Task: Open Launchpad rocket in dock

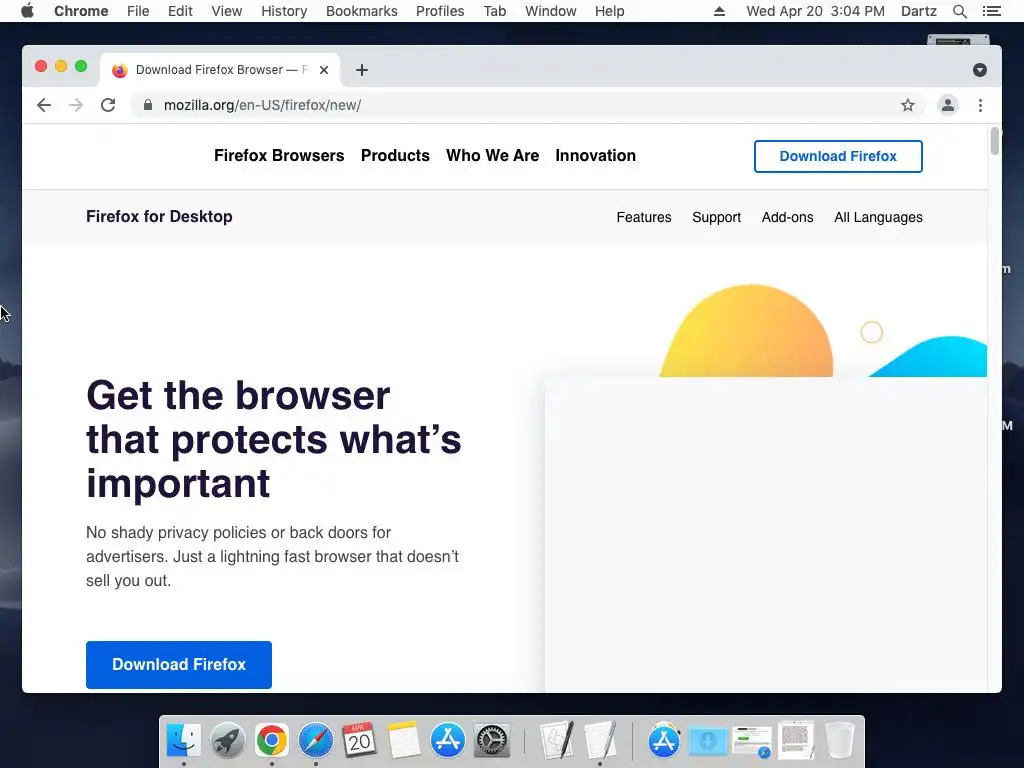Action: pos(227,740)
